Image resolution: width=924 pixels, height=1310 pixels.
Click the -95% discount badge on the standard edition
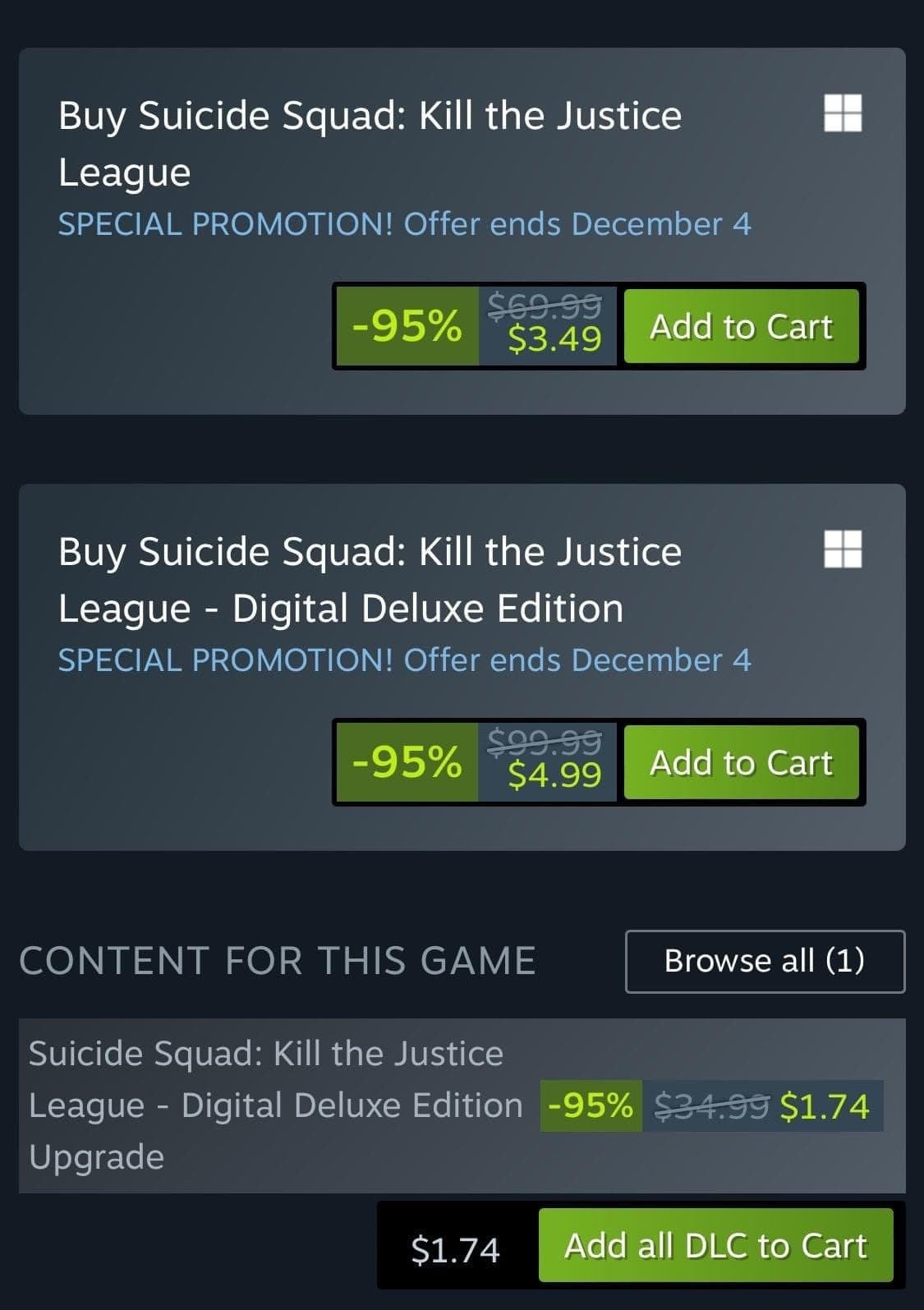click(407, 326)
